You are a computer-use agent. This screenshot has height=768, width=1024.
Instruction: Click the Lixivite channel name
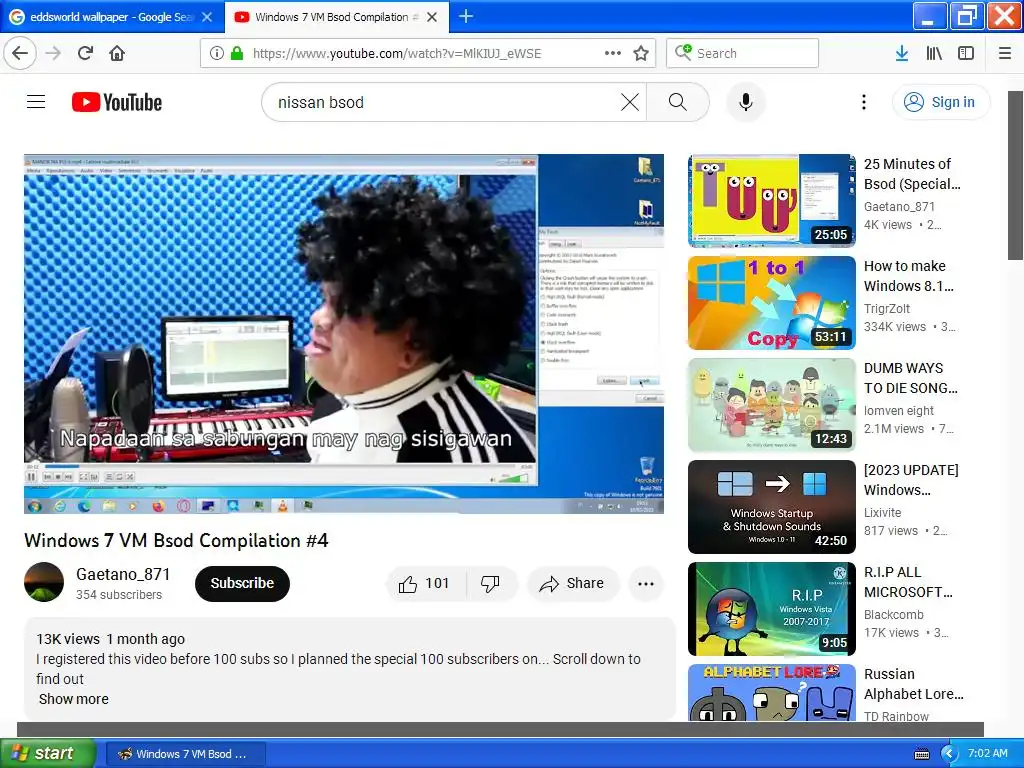[882, 513]
